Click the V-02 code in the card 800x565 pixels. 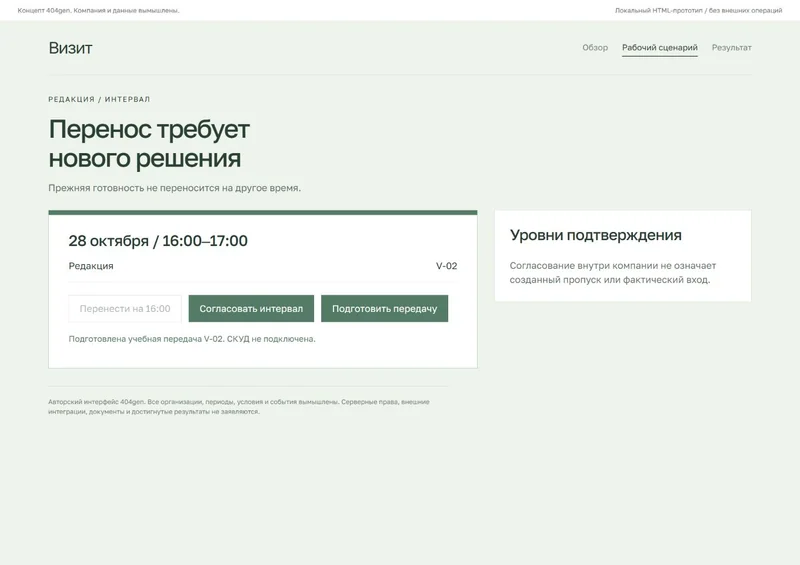tap(446, 266)
